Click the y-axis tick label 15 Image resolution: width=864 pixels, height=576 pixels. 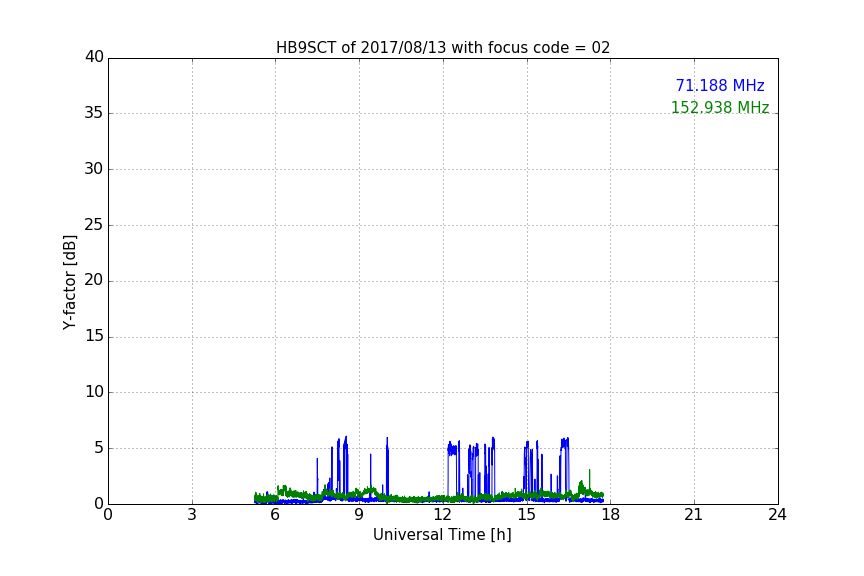point(94,336)
